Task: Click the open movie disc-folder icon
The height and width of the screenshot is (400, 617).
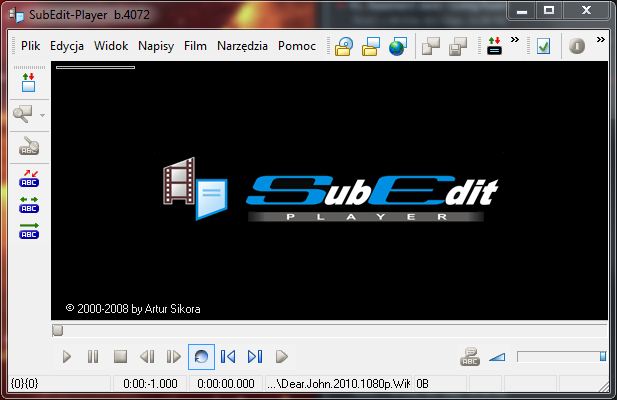Action: (x=344, y=46)
